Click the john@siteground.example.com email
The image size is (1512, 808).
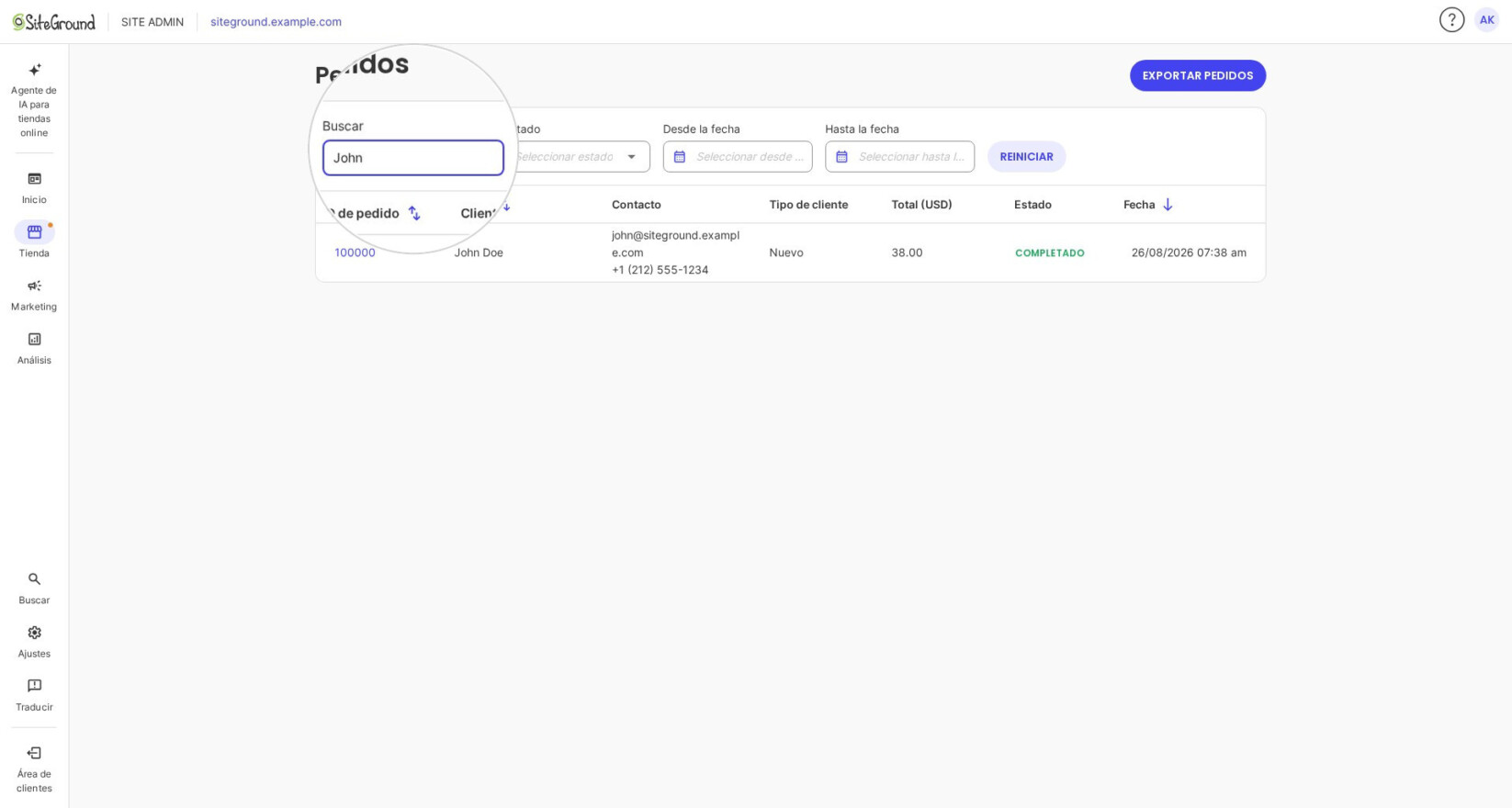click(675, 244)
